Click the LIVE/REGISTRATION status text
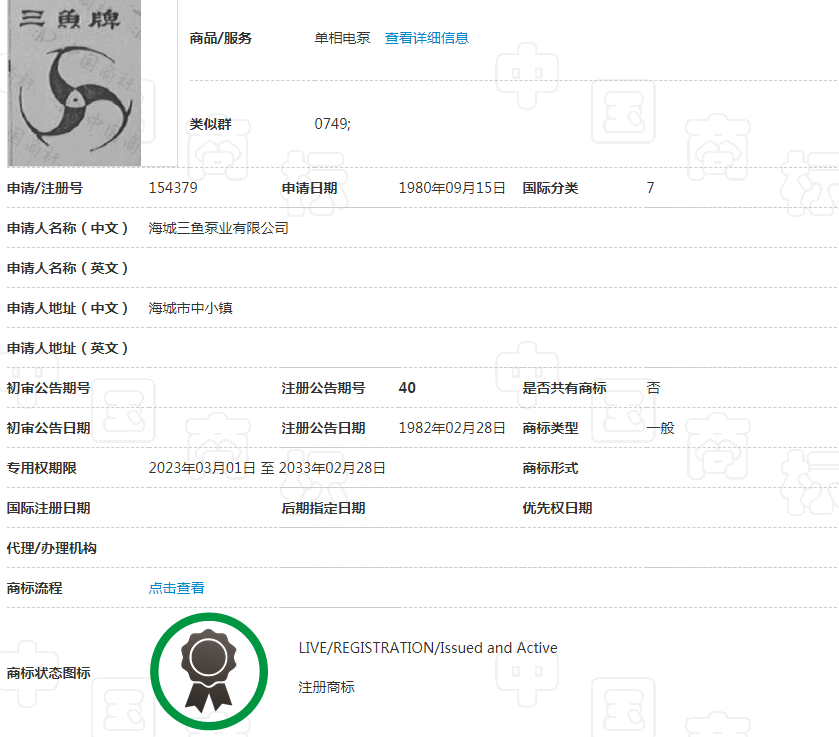Image resolution: width=839 pixels, height=737 pixels. coord(428,648)
